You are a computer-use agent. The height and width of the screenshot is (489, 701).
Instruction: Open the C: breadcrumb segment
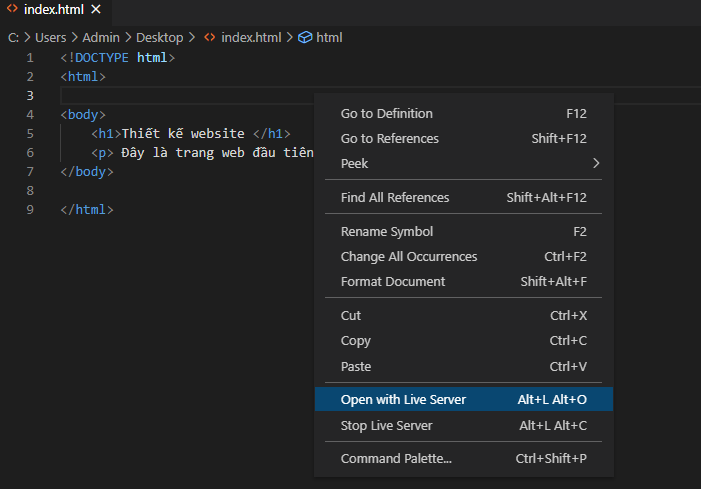[x=13, y=38]
